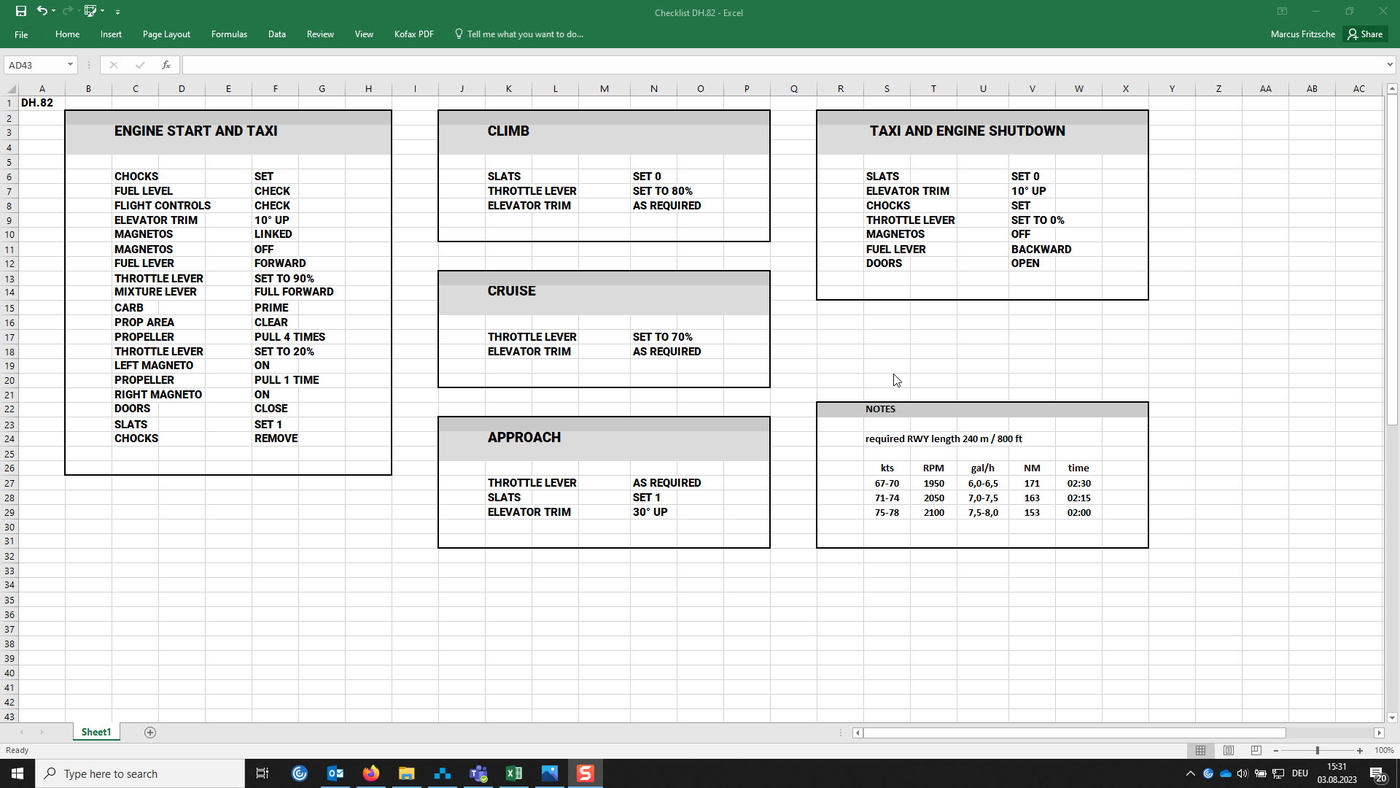Click the Cancel X icon in formula bar
Image resolution: width=1400 pixels, height=788 pixels.
coord(113,65)
